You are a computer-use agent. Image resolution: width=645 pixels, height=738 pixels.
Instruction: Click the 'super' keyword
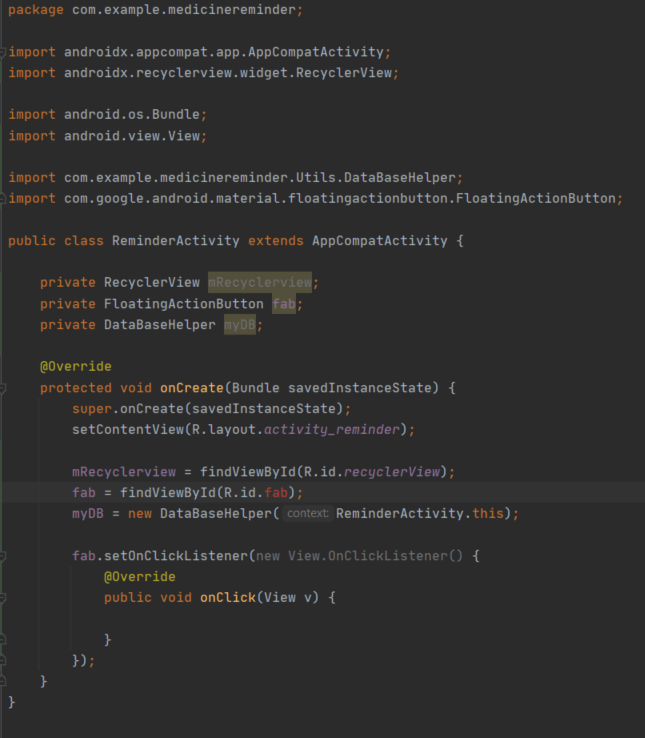coord(92,409)
